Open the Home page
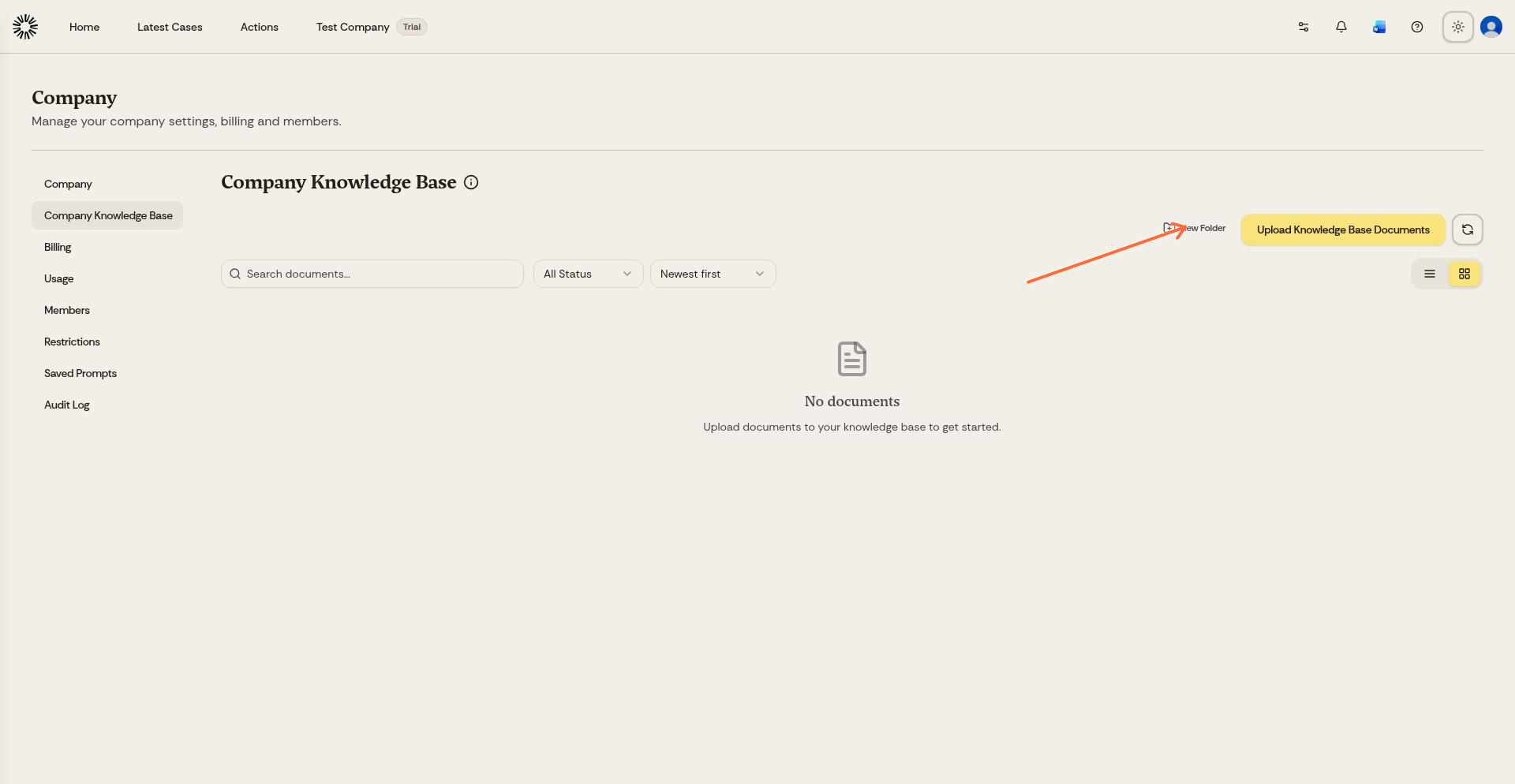Screen dimensions: 1515x784 click(84, 27)
